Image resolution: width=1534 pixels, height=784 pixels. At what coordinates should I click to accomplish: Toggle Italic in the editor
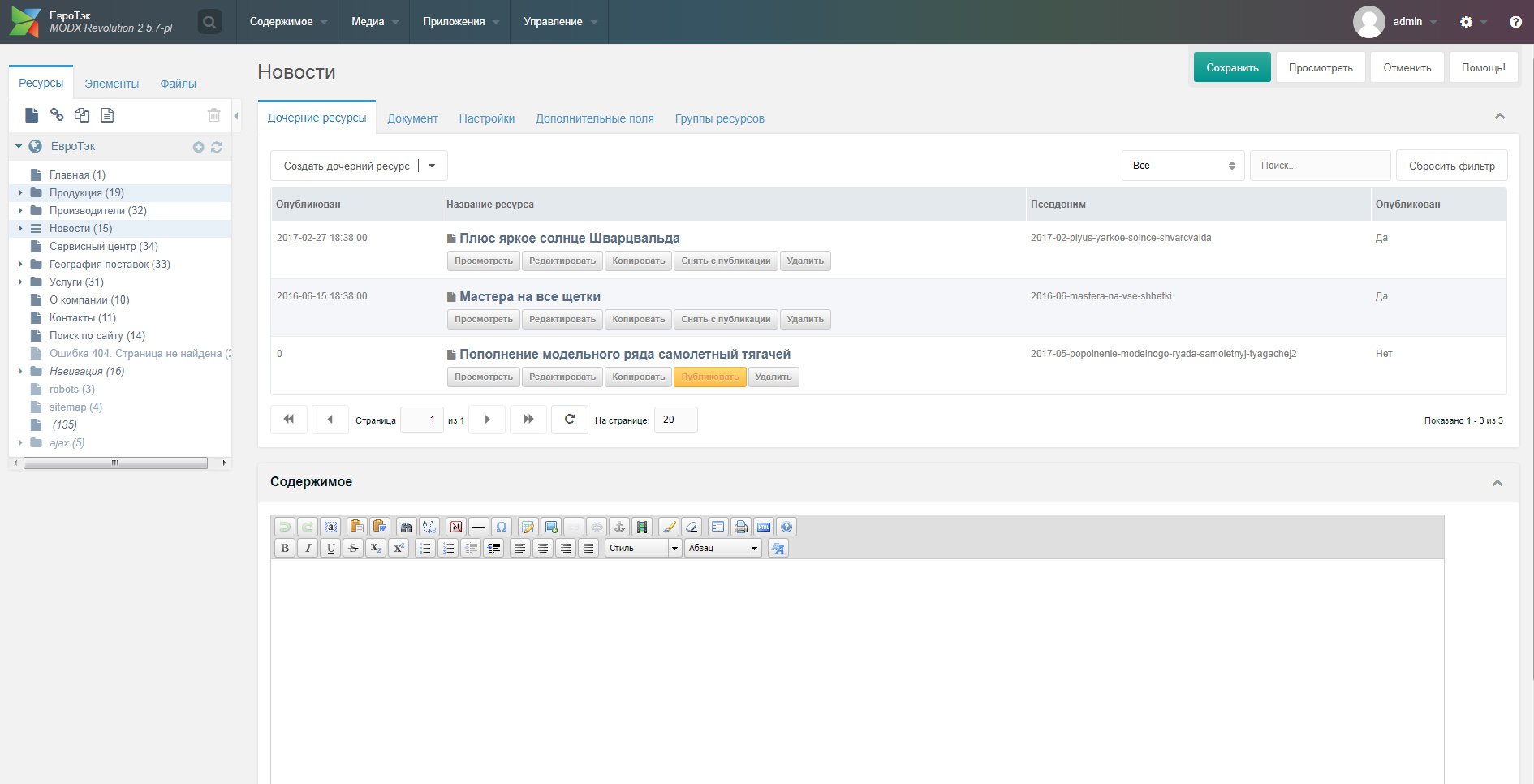tap(308, 548)
